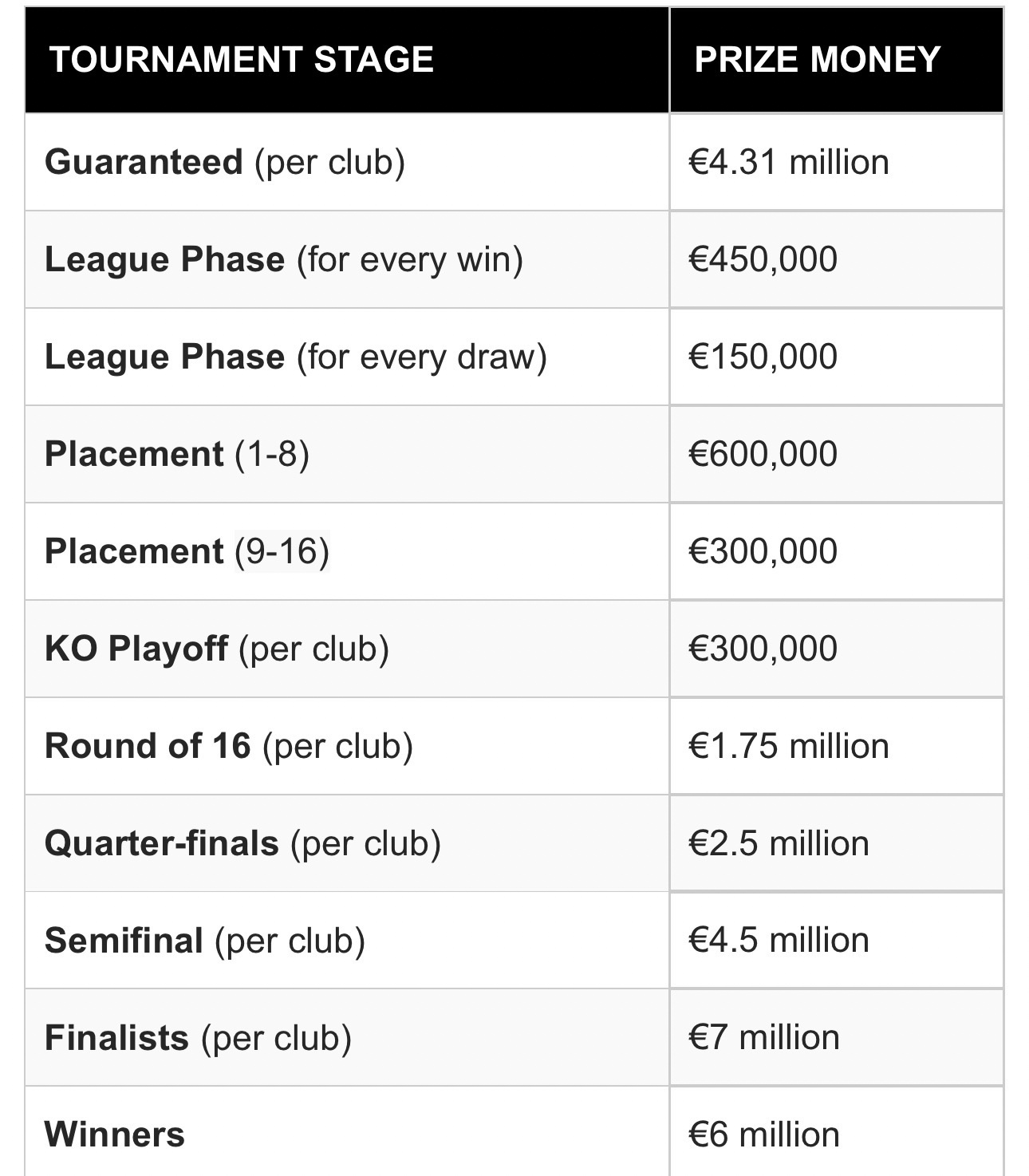
Task: Click the €600,000 prize amount
Action: pyautogui.click(x=763, y=454)
